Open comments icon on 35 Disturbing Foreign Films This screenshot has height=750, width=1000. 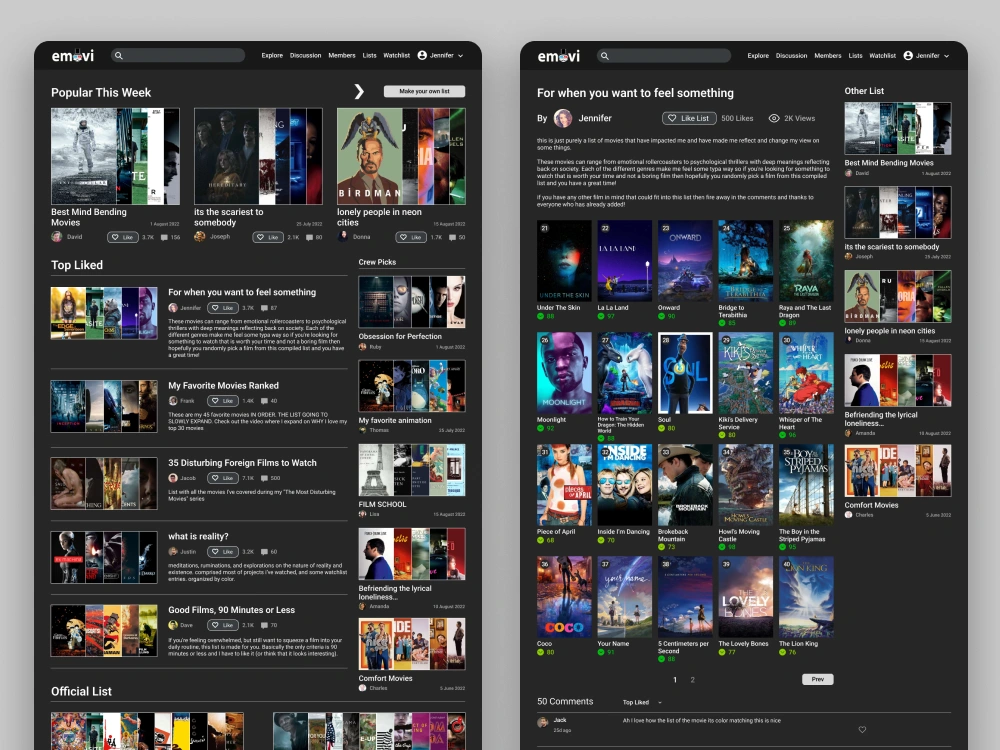coord(264,478)
